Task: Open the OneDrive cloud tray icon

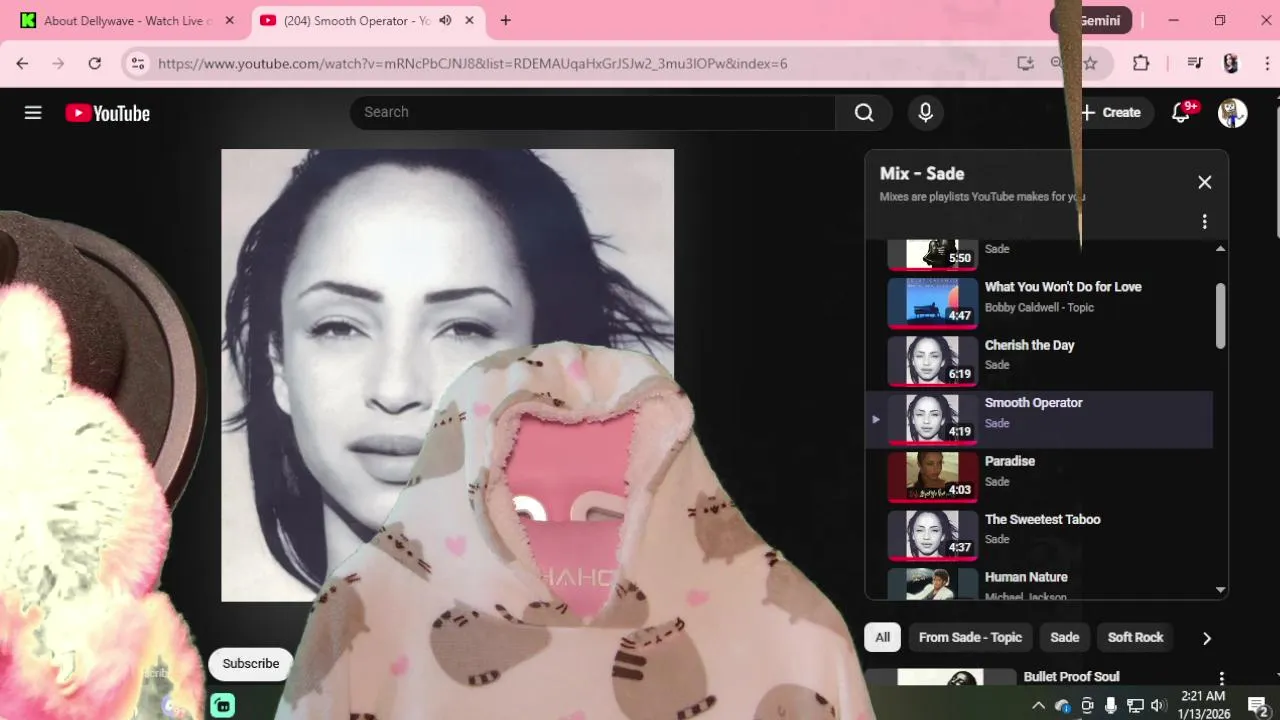Action: (x=1063, y=706)
